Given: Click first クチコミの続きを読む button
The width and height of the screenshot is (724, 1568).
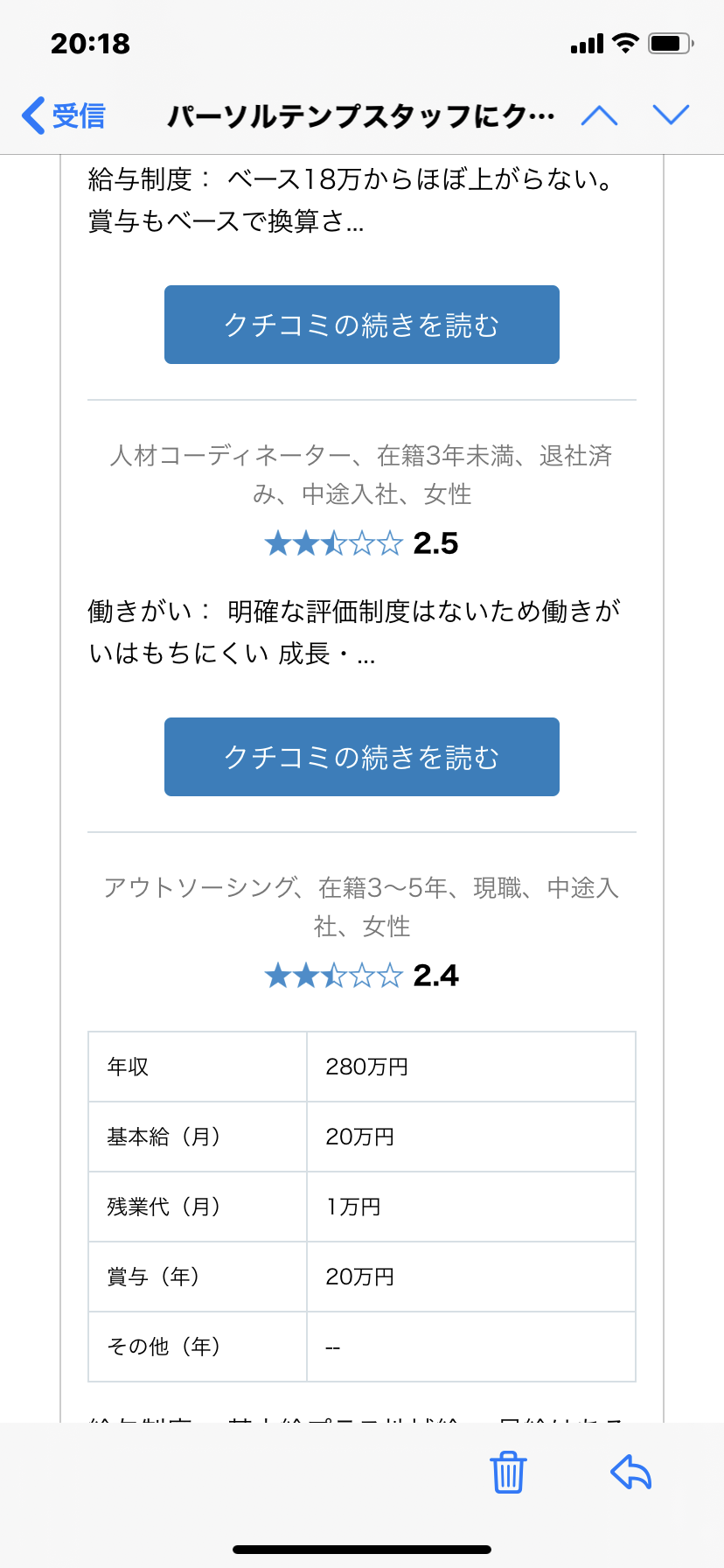Looking at the screenshot, I should click(362, 325).
